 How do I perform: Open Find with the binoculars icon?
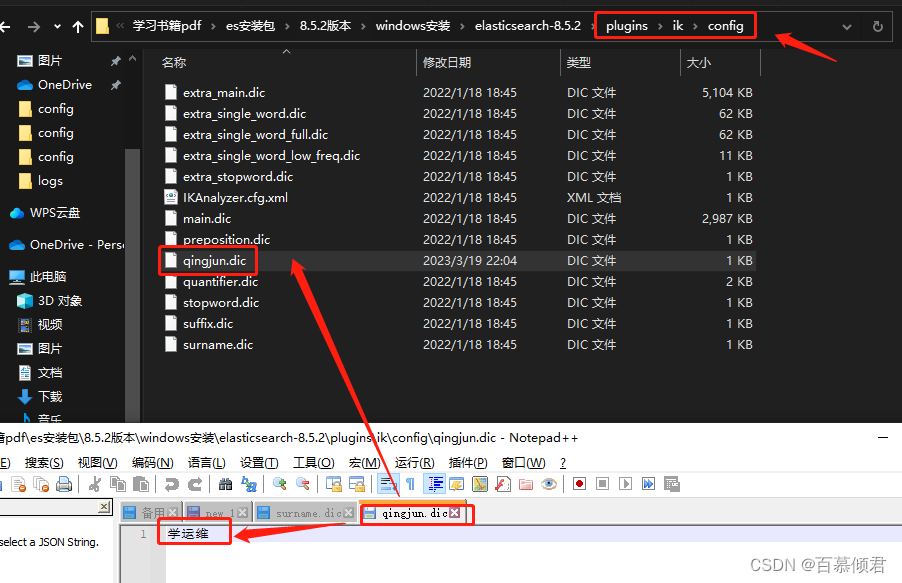pos(226,485)
